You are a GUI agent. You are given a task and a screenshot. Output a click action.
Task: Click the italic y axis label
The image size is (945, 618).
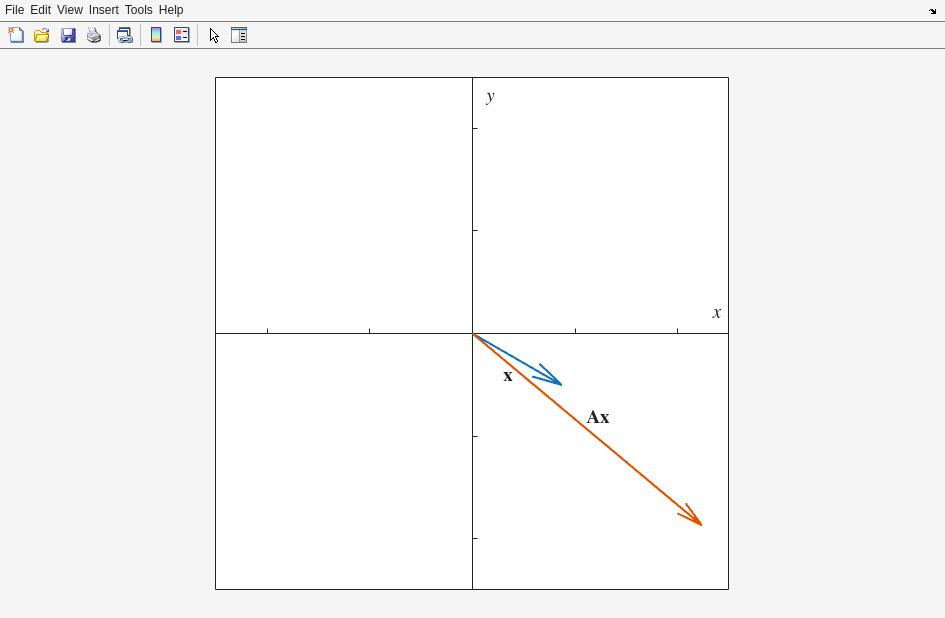490,96
